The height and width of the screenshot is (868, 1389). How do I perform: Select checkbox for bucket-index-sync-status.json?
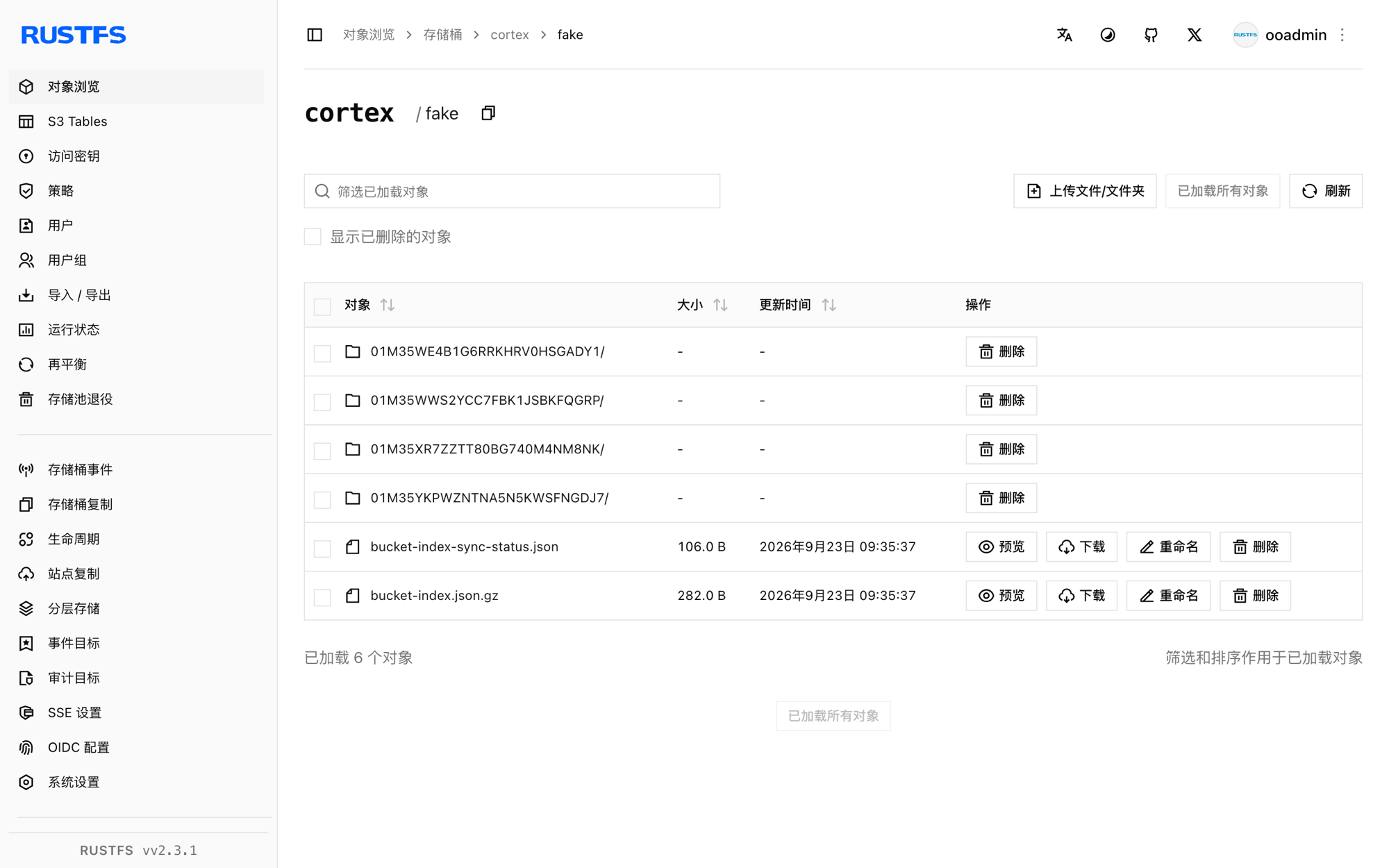pyautogui.click(x=322, y=548)
